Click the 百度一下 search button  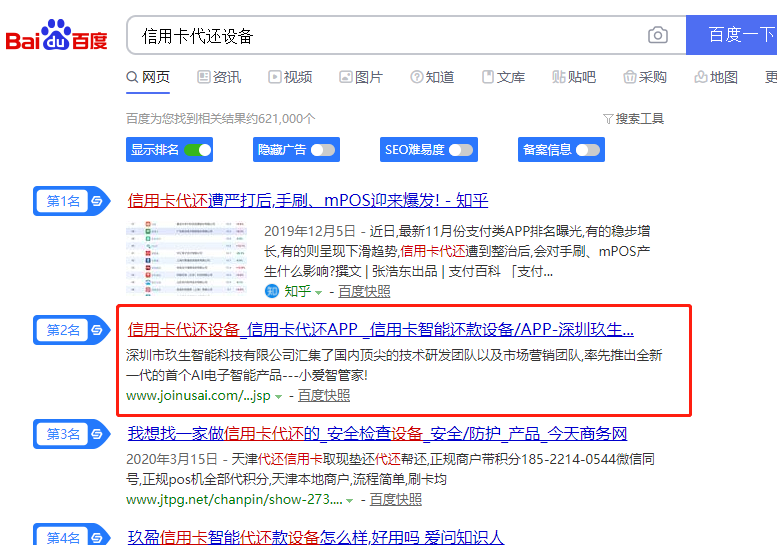731,35
